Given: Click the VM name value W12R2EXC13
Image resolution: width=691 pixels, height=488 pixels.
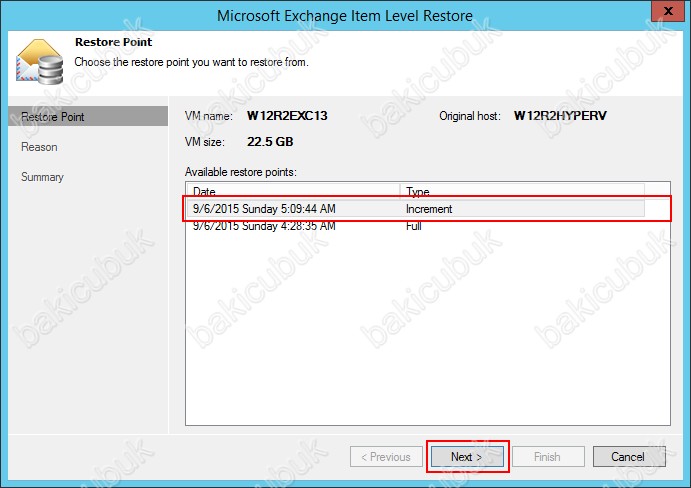Looking at the screenshot, I should 287,116.
